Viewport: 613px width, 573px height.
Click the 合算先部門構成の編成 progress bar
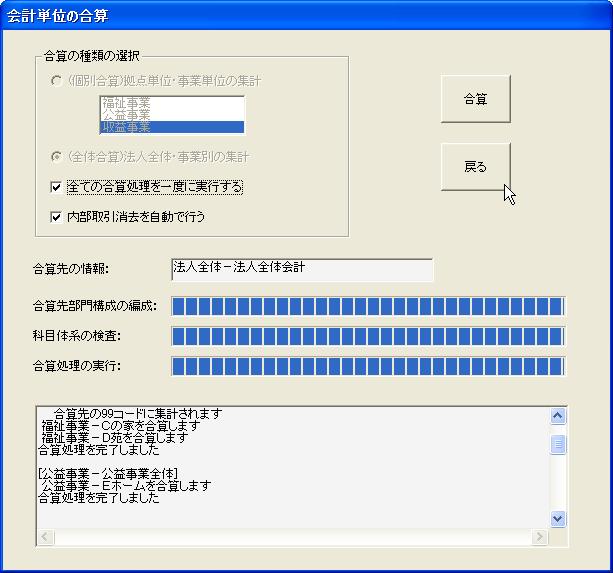pyautogui.click(x=368, y=306)
